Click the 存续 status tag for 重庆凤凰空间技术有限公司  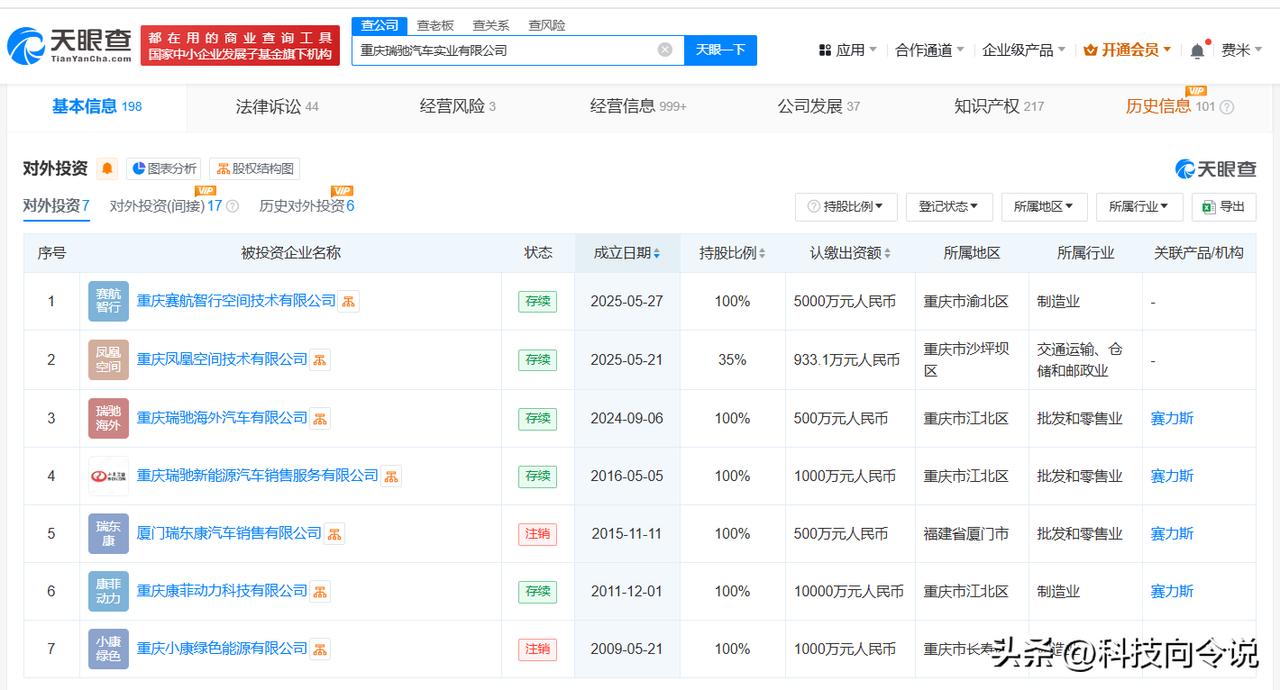click(x=537, y=360)
